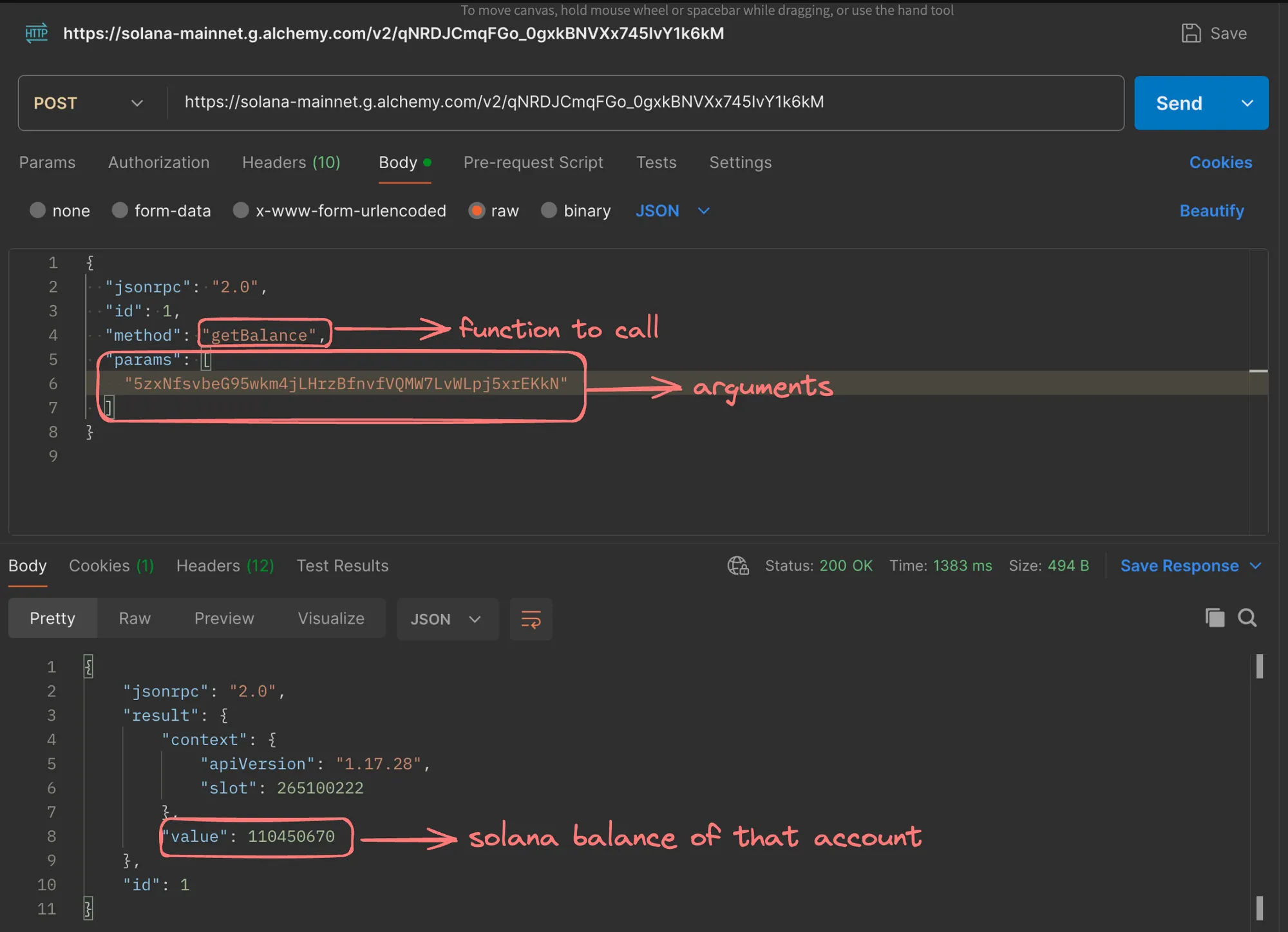Open the Pre-request Script tab
The image size is (1288, 932).
pos(533,162)
